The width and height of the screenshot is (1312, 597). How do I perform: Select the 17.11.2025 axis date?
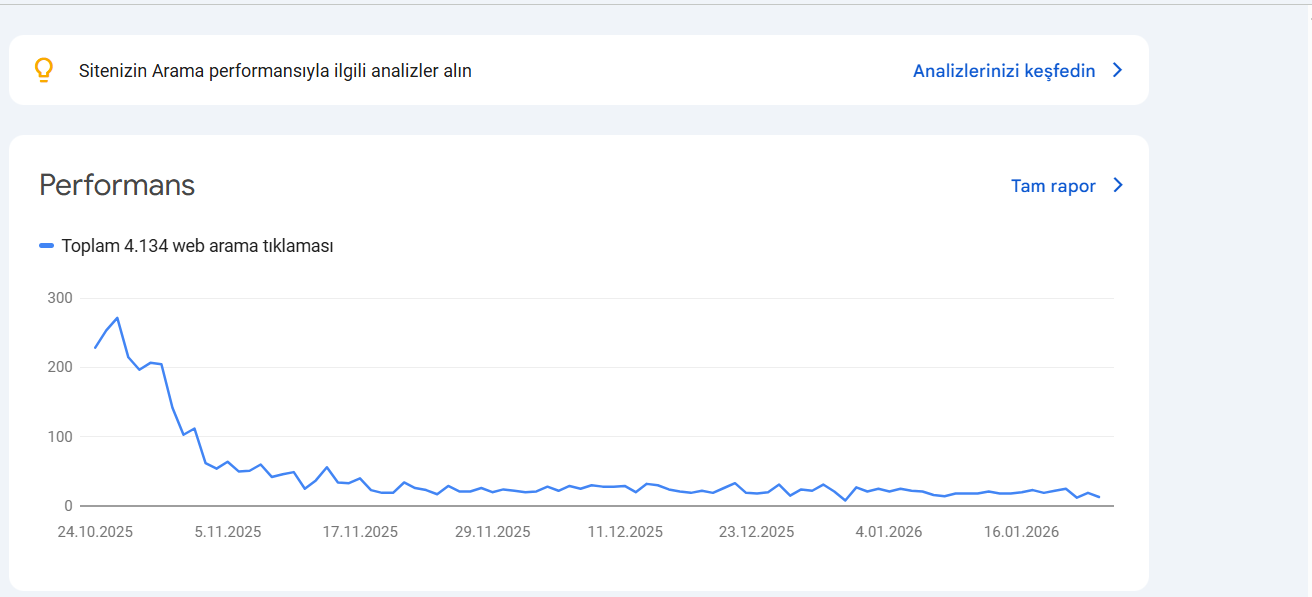360,532
